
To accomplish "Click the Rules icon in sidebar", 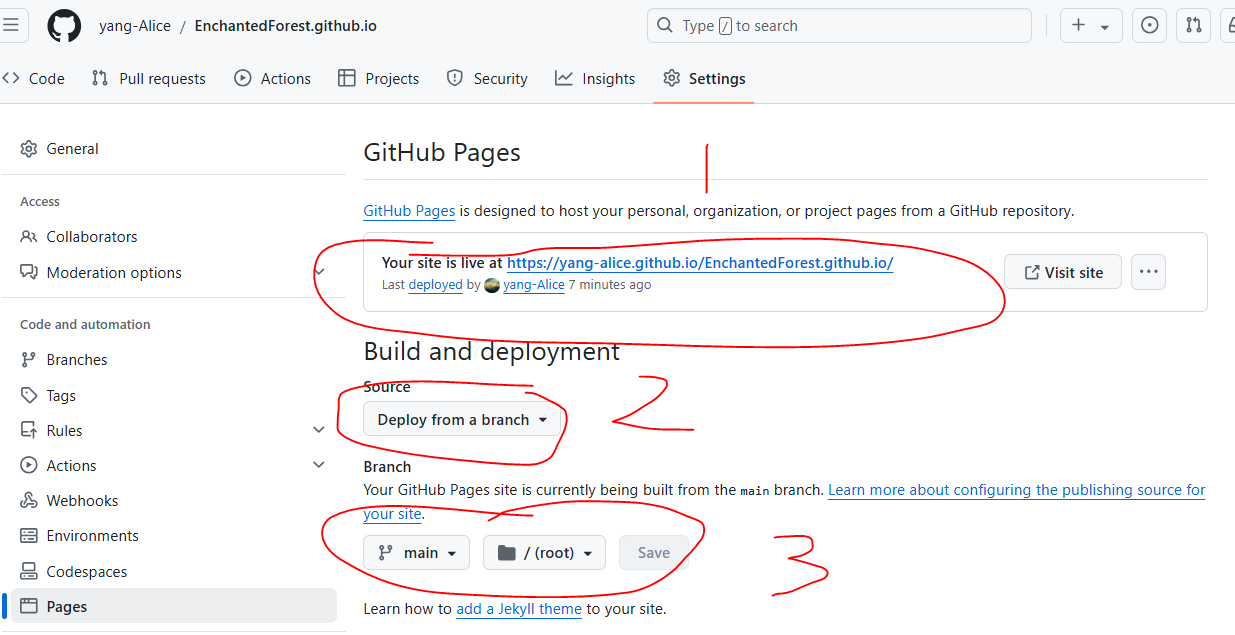I will point(28,431).
